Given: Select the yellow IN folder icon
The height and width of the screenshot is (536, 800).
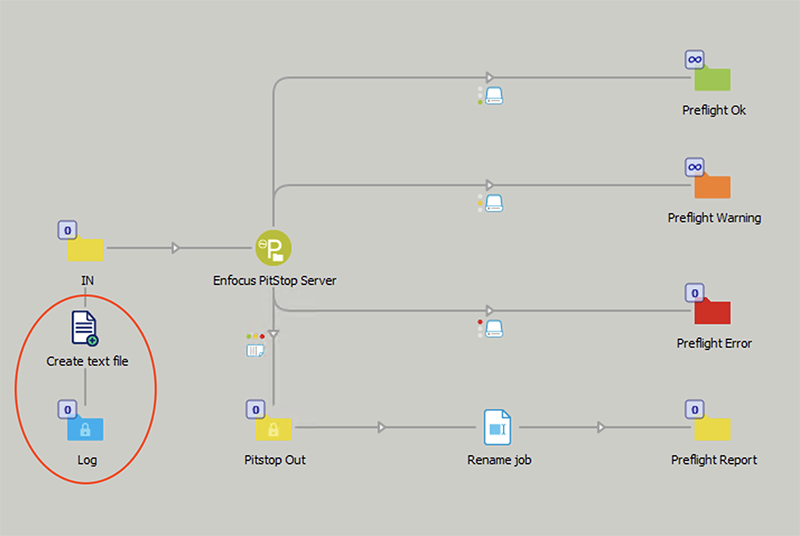Looking at the screenshot, I should coord(86,249).
